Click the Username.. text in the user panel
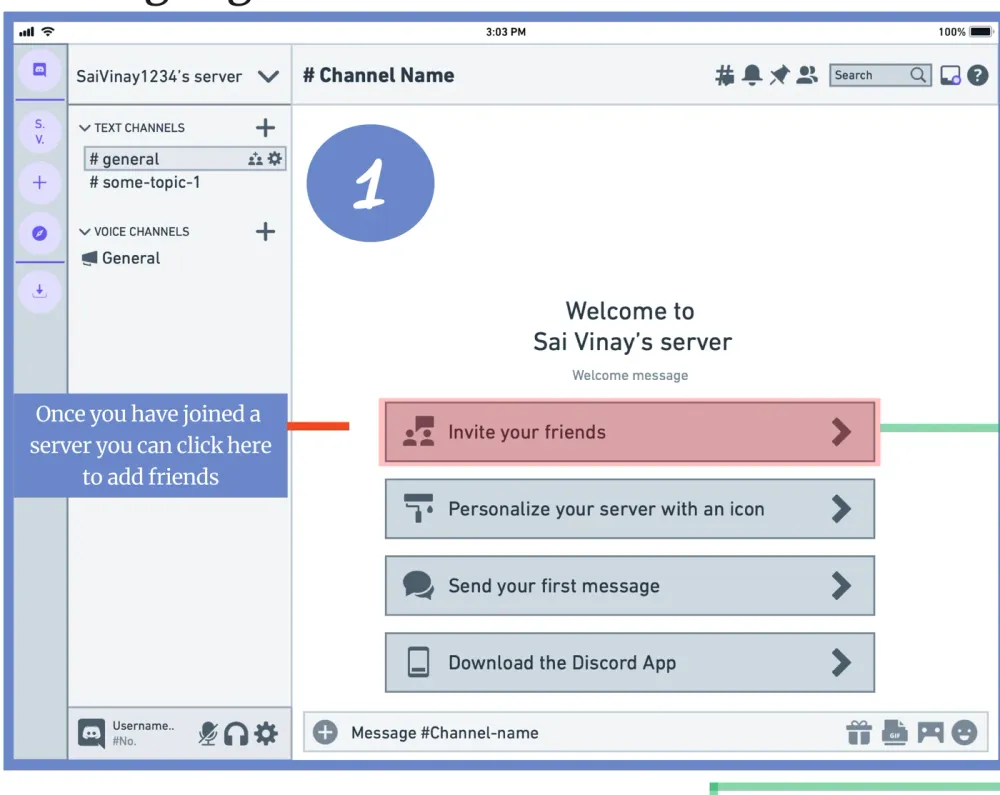The height and width of the screenshot is (795, 1000). point(143,726)
